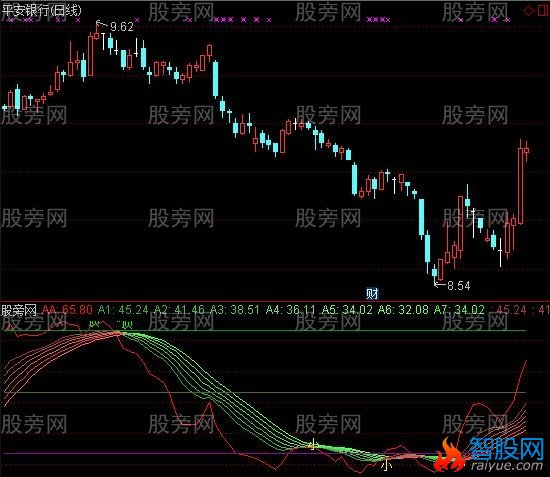The width and height of the screenshot is (550, 477).
Task: Select the 9.62 high price label
Action: [x=122, y=27]
